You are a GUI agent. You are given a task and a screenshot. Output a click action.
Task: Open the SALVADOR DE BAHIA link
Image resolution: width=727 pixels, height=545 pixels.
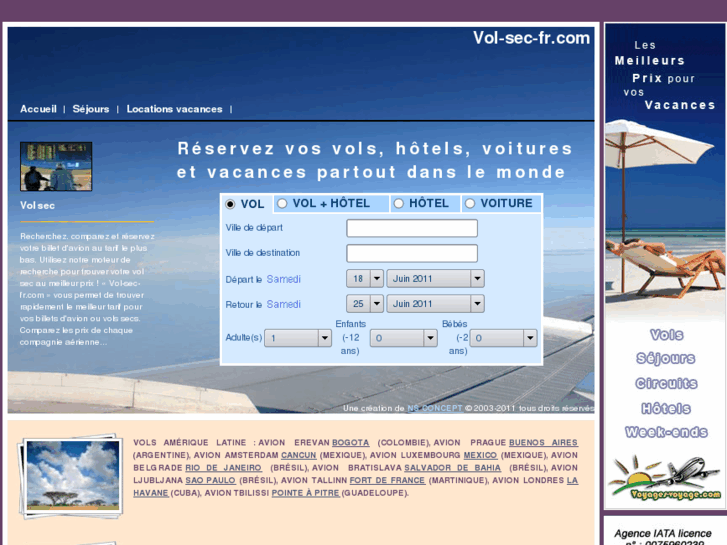pyautogui.click(x=453, y=468)
